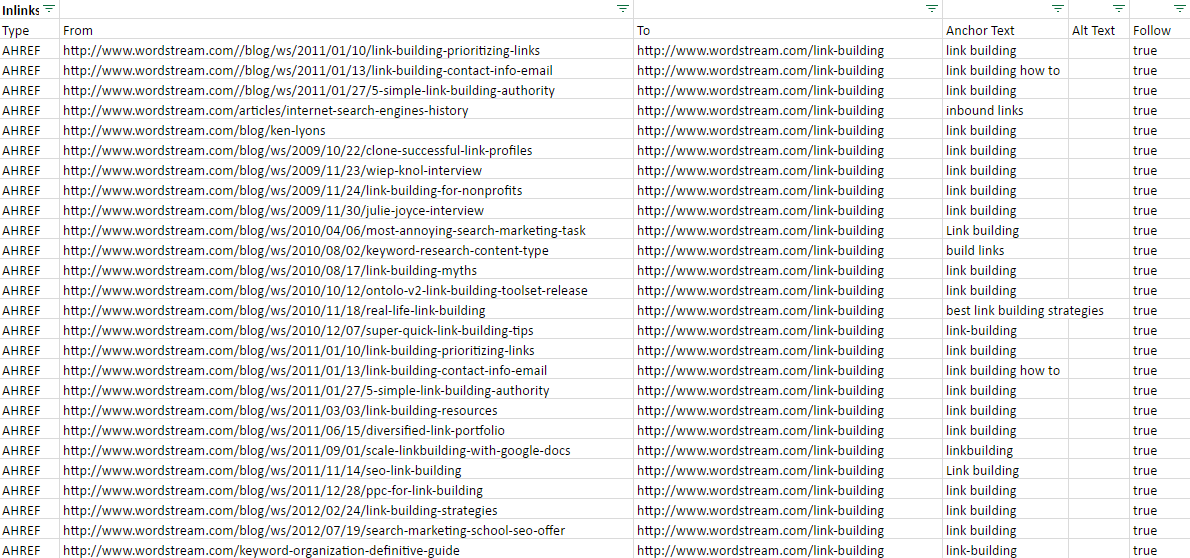1190x558 pixels.
Task: Click the From column header cell
Action: (x=78, y=30)
